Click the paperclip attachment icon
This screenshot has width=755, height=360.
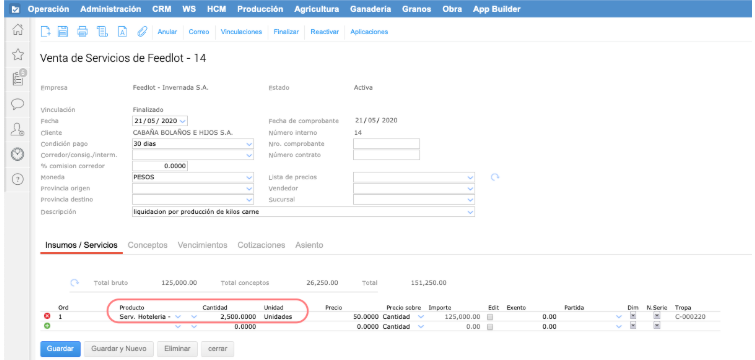point(142,32)
